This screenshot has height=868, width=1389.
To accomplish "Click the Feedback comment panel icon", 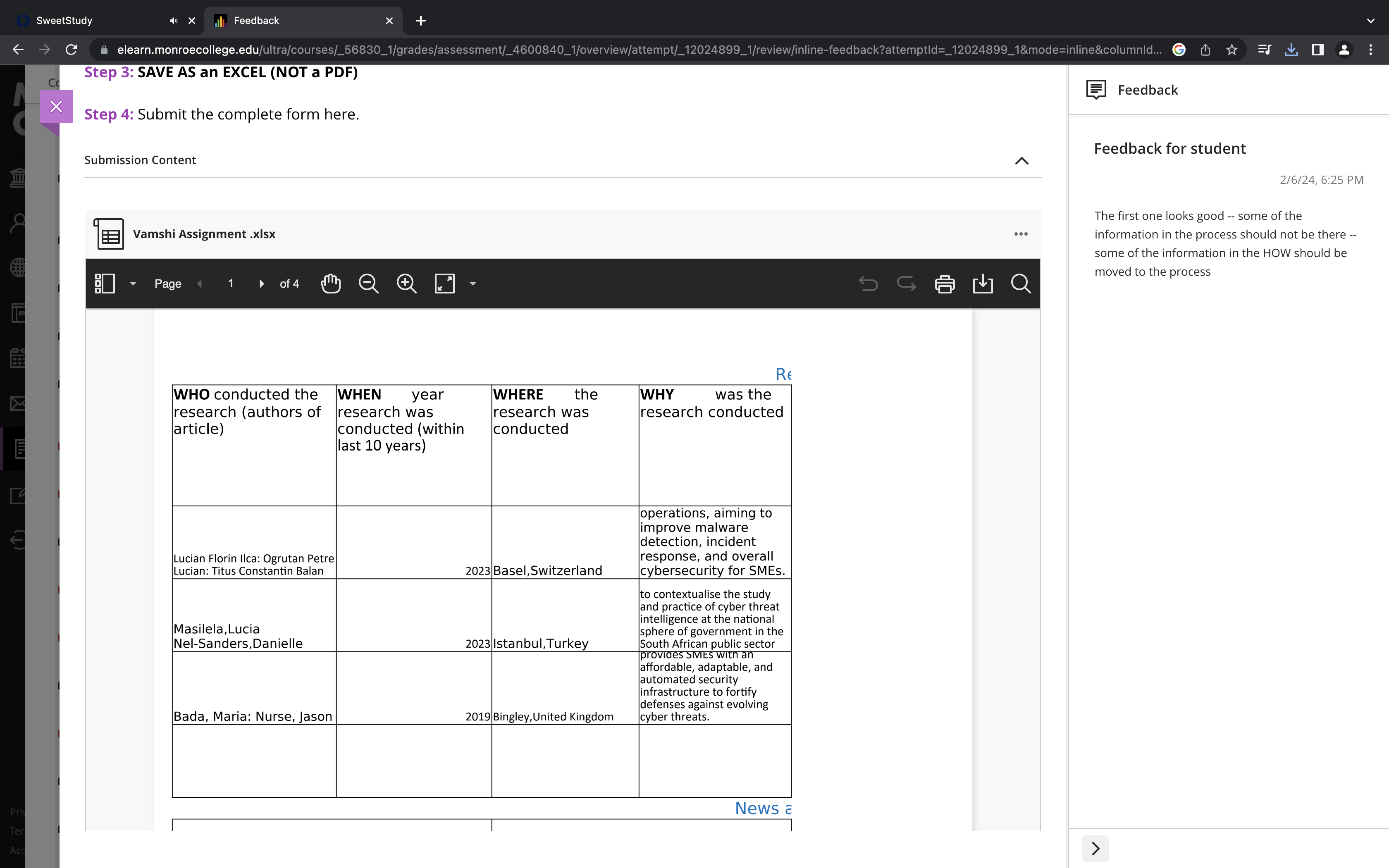I will (x=1096, y=90).
